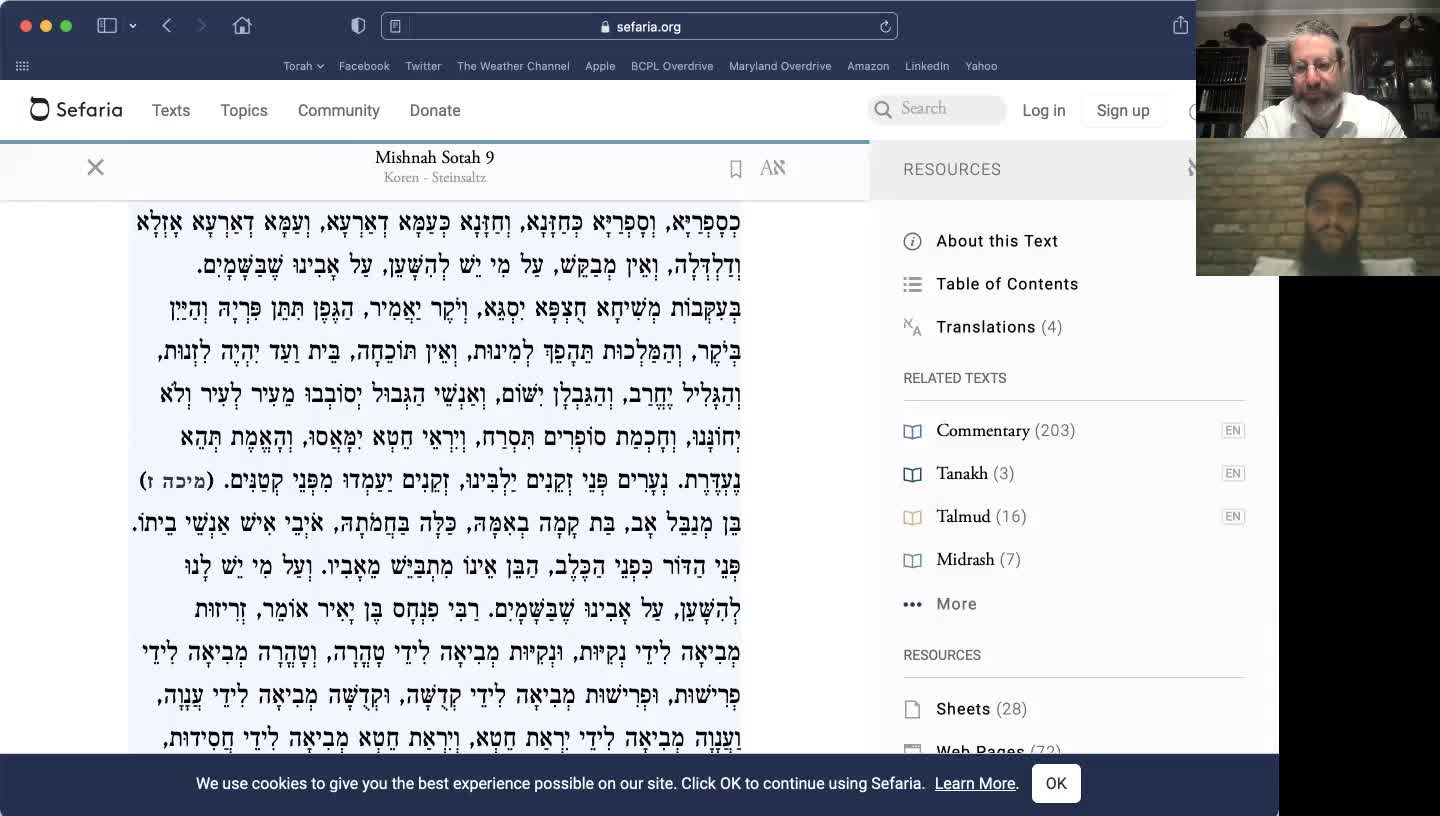Click the Tanakh book icon
This screenshot has height=816, width=1440.
(912, 474)
